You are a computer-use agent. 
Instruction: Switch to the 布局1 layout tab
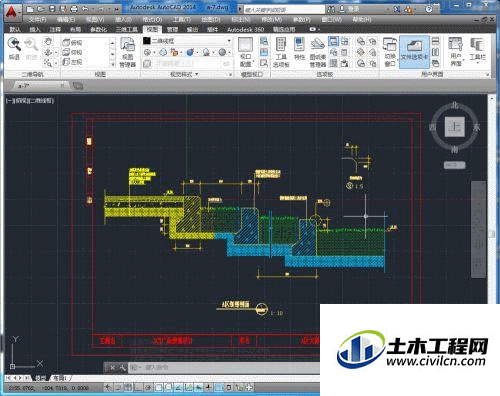61,378
